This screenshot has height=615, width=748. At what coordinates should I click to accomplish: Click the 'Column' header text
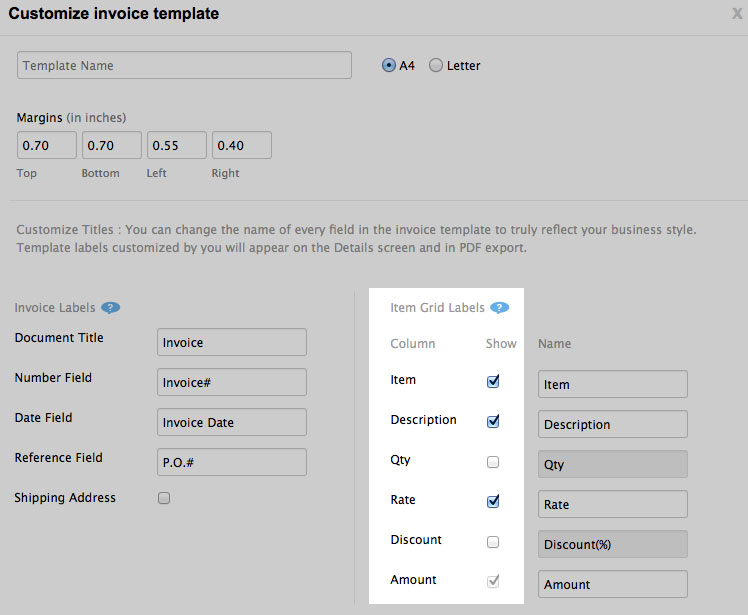click(413, 344)
